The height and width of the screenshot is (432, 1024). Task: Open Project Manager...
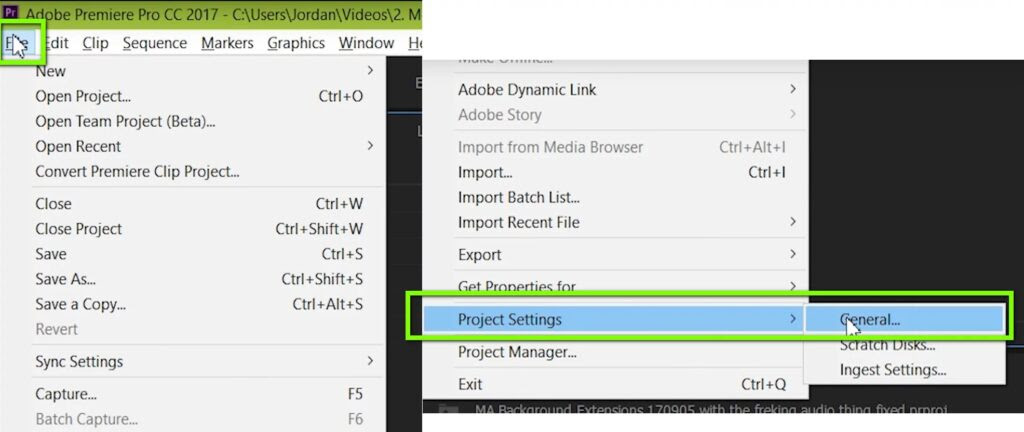coord(615,353)
